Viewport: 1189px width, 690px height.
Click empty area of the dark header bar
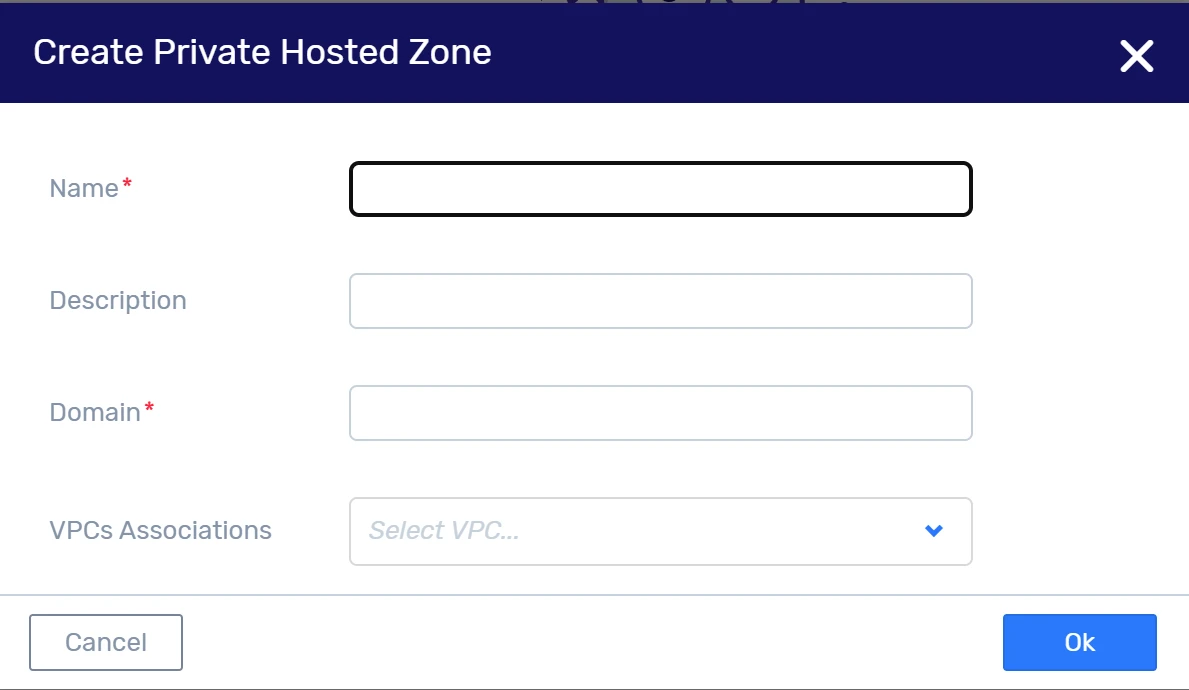point(800,52)
